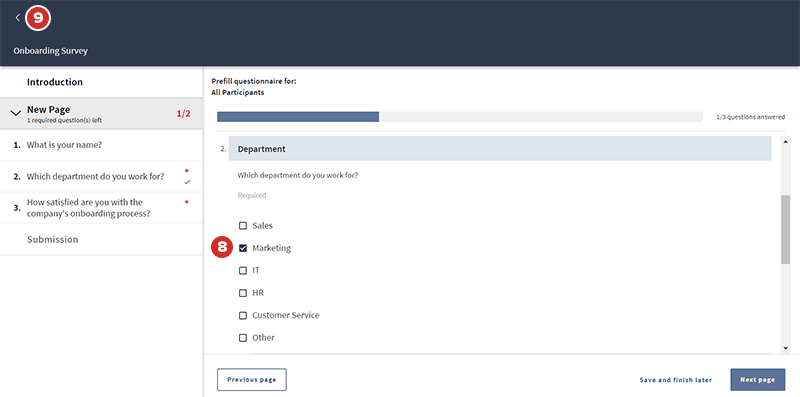Tick the IT checkbox
The image size is (800, 397).
pos(243,270)
